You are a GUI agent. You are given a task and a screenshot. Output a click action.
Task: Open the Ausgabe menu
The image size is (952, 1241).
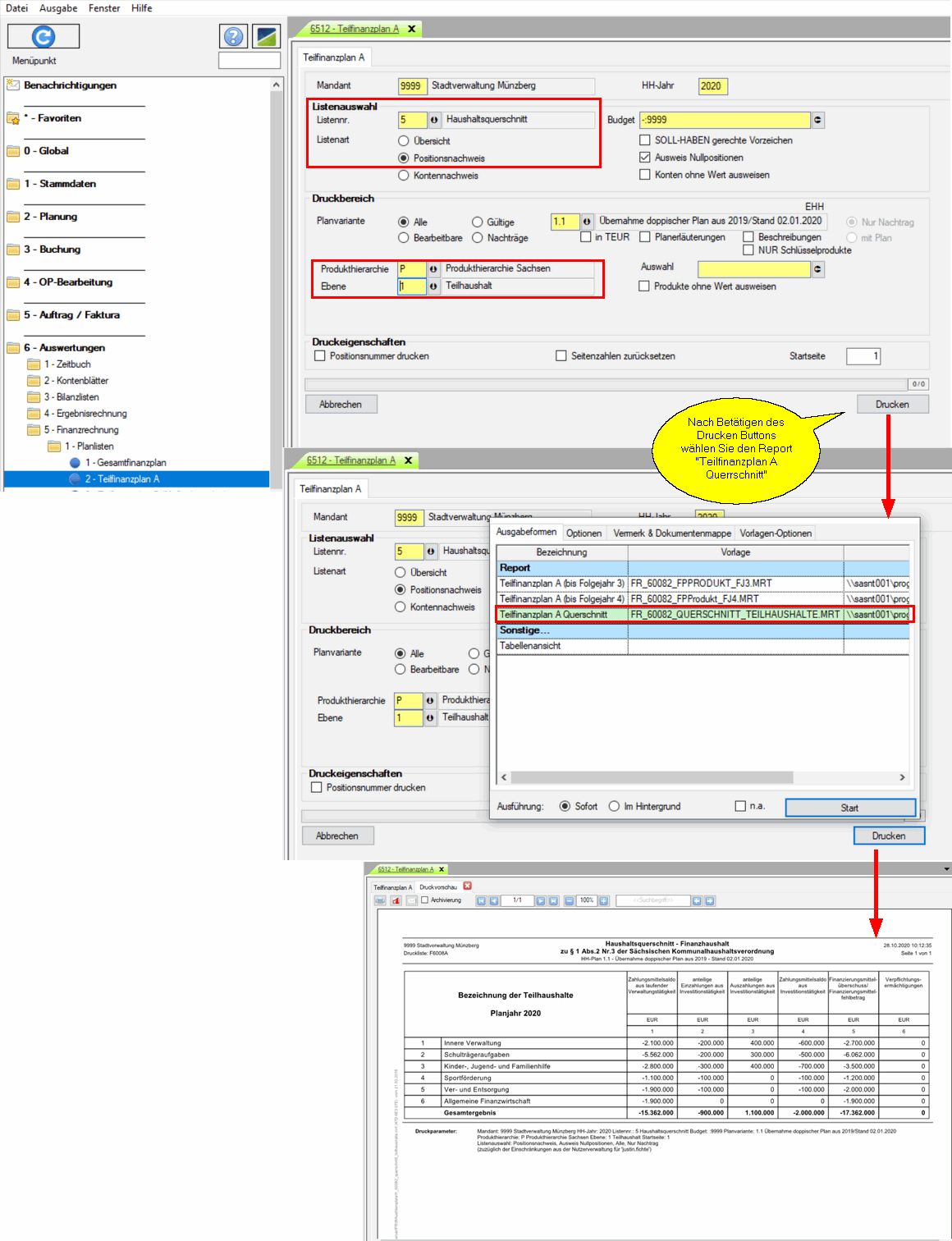58,8
